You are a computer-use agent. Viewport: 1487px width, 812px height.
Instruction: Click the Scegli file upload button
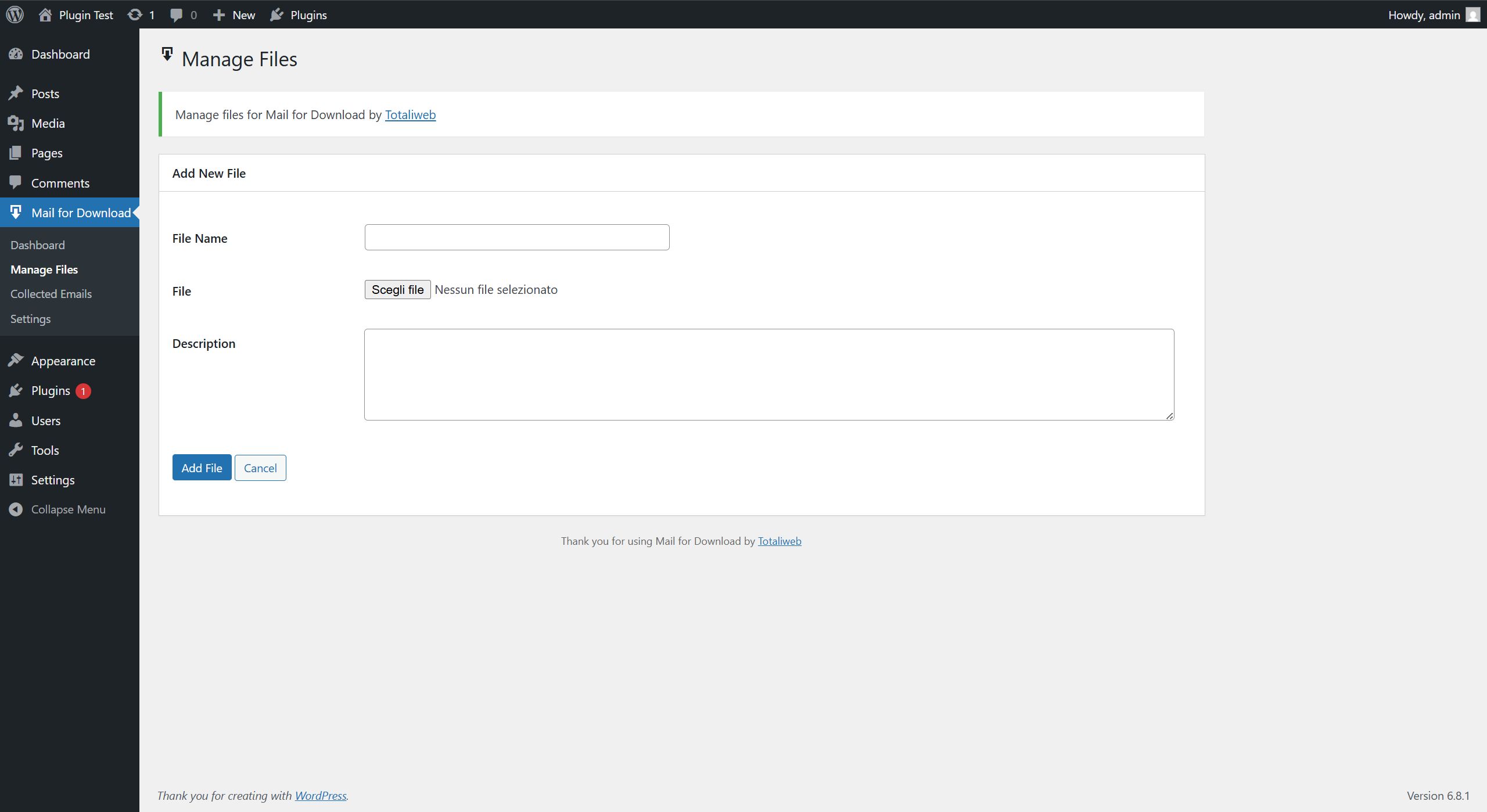397,289
